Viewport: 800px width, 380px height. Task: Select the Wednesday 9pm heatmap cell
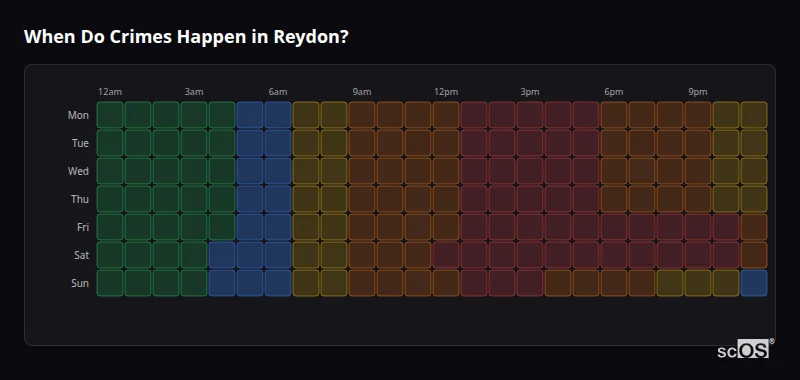point(697,171)
